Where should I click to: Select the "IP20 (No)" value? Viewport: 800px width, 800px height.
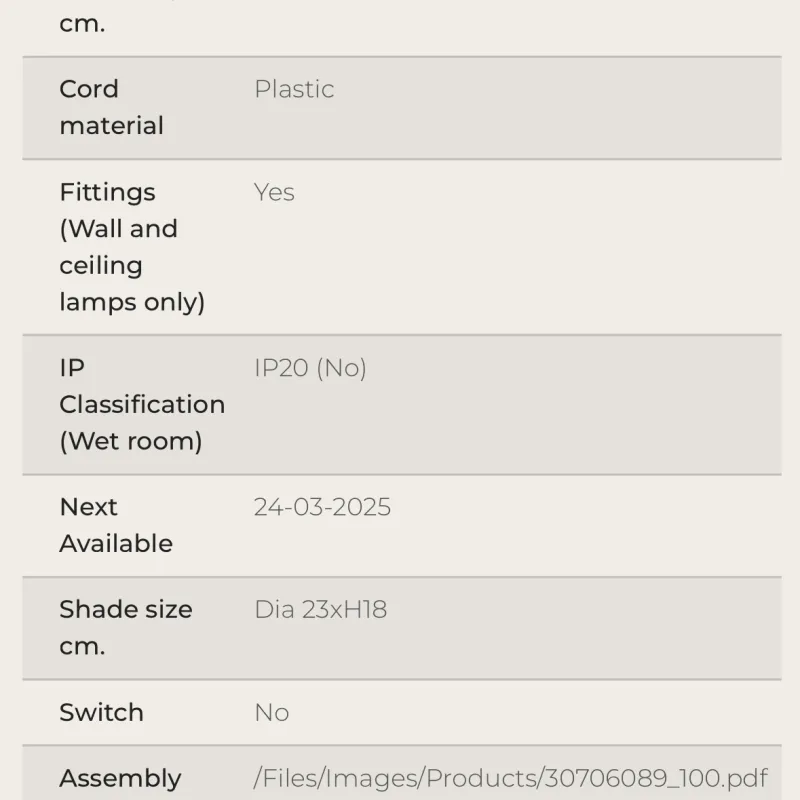pyautogui.click(x=310, y=368)
